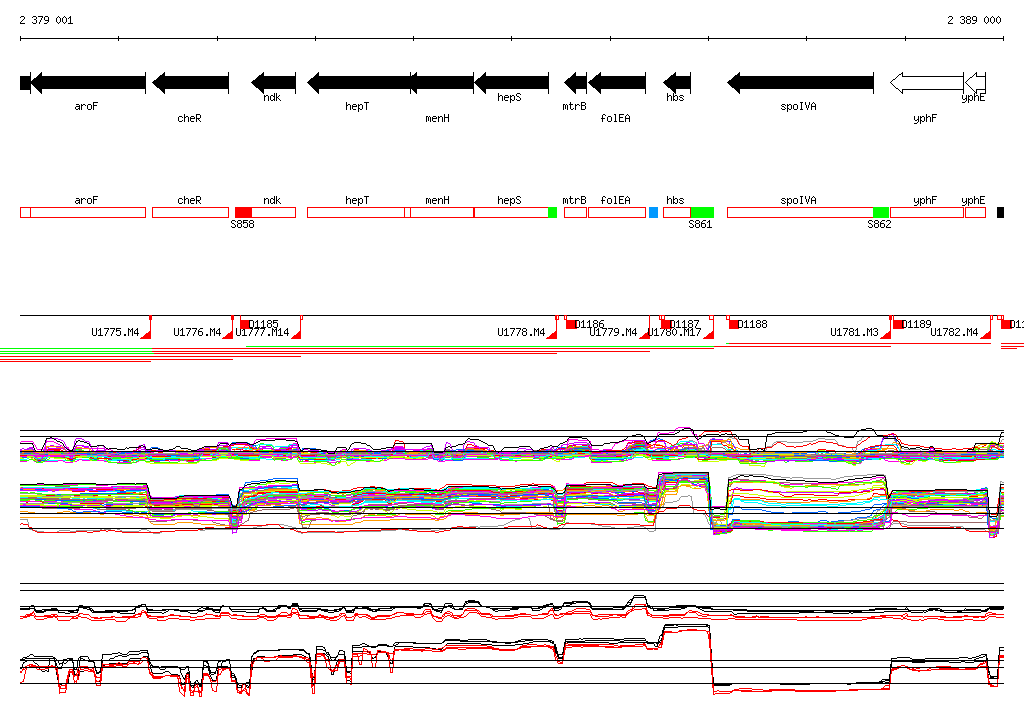Select the red-outlined mtrB box
This screenshot has width=1024, height=714.
(x=575, y=212)
